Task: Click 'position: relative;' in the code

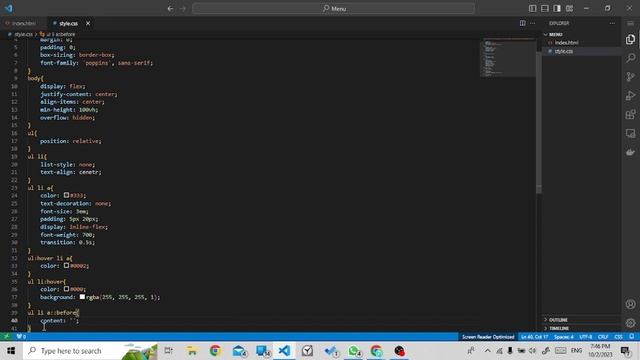Action: pos(71,141)
